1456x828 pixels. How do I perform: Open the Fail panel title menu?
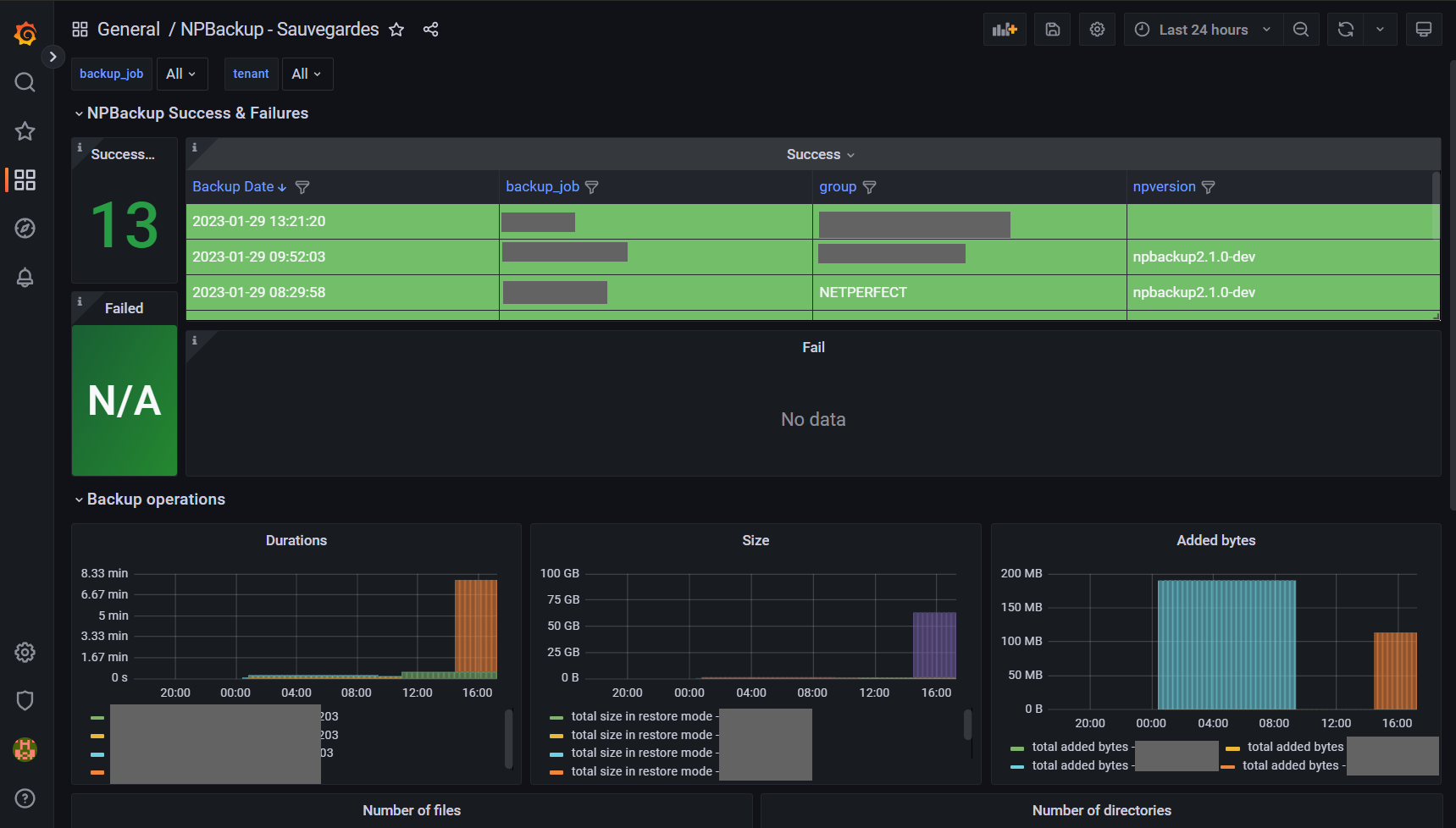[x=813, y=347]
